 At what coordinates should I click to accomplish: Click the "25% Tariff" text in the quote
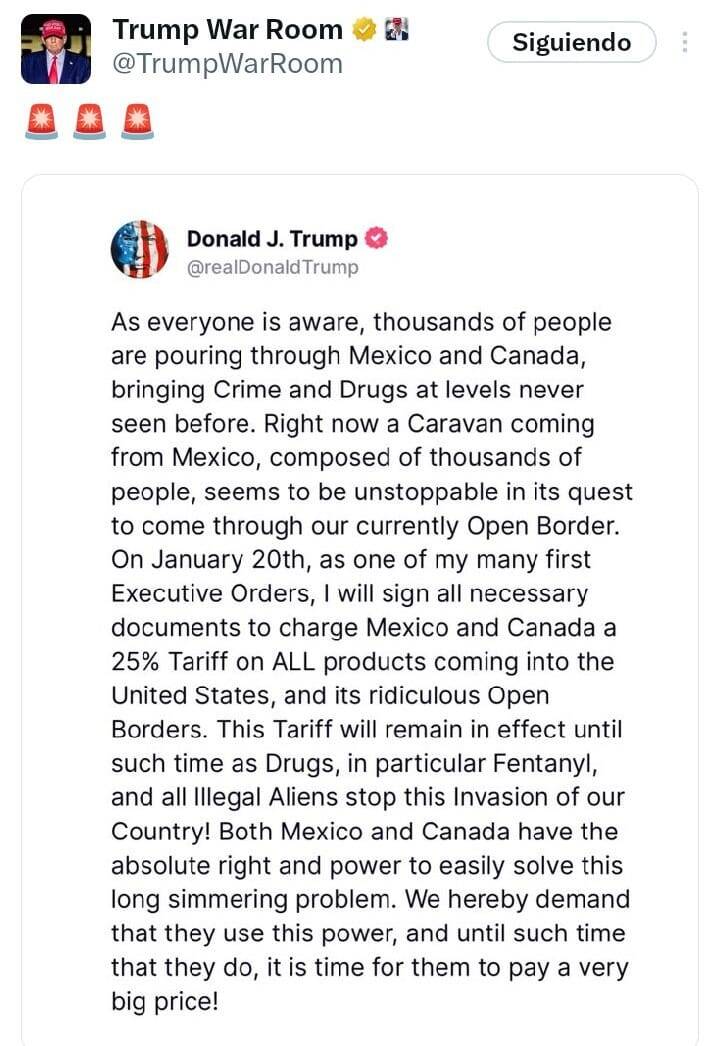click(175, 662)
